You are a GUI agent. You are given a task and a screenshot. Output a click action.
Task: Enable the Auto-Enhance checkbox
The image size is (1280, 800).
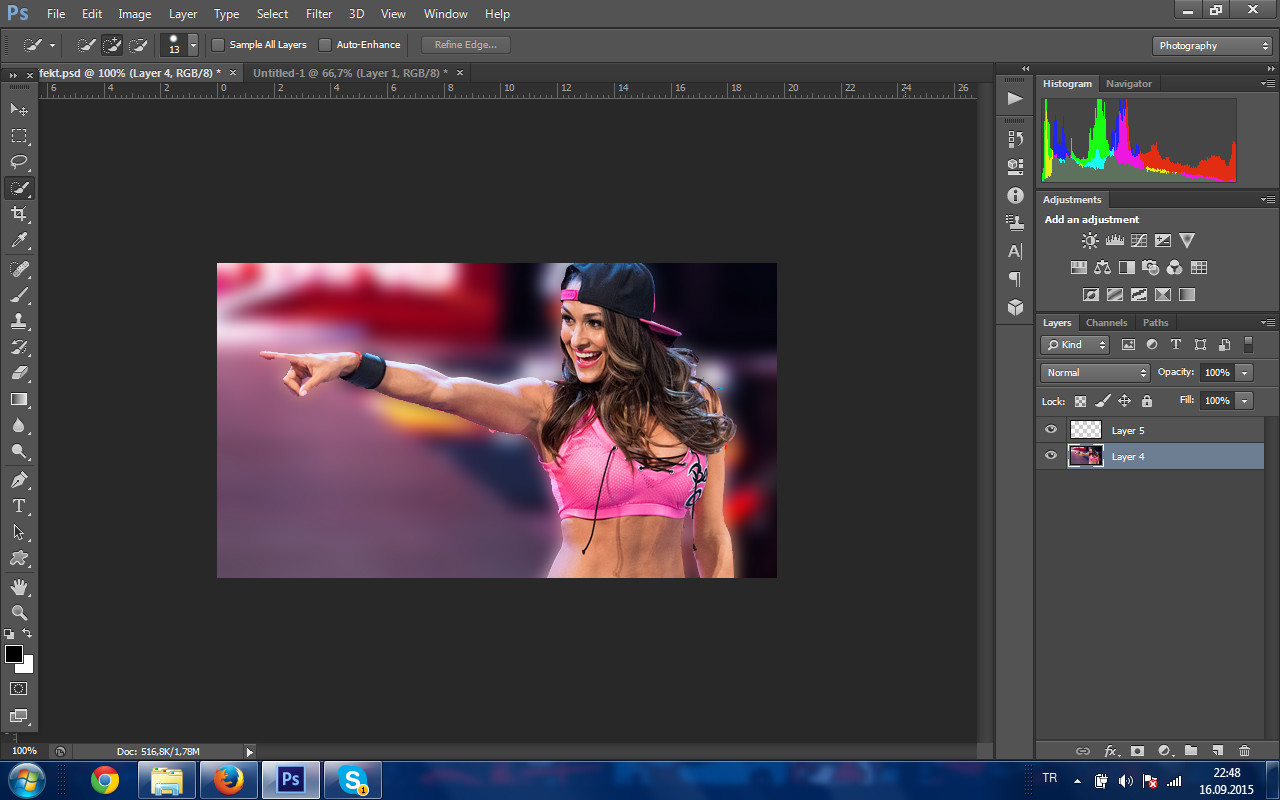pyautogui.click(x=325, y=45)
